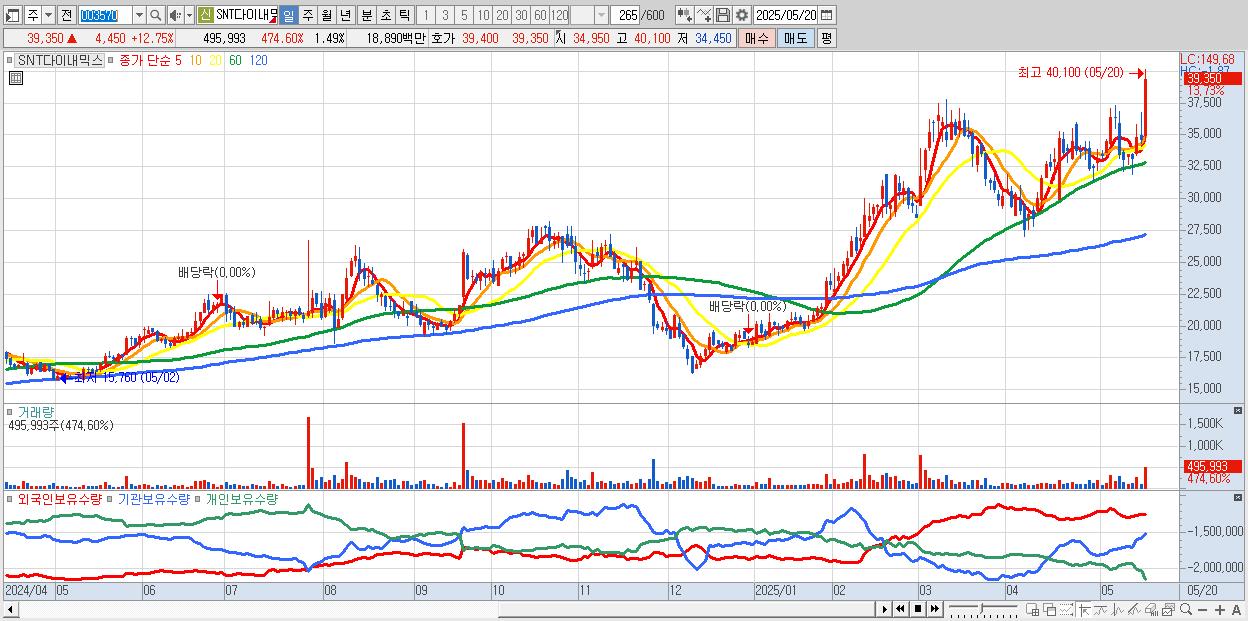Screen dimensions: 1248x621
Task: Open the custom interval combo dropdown
Action: tap(601, 15)
